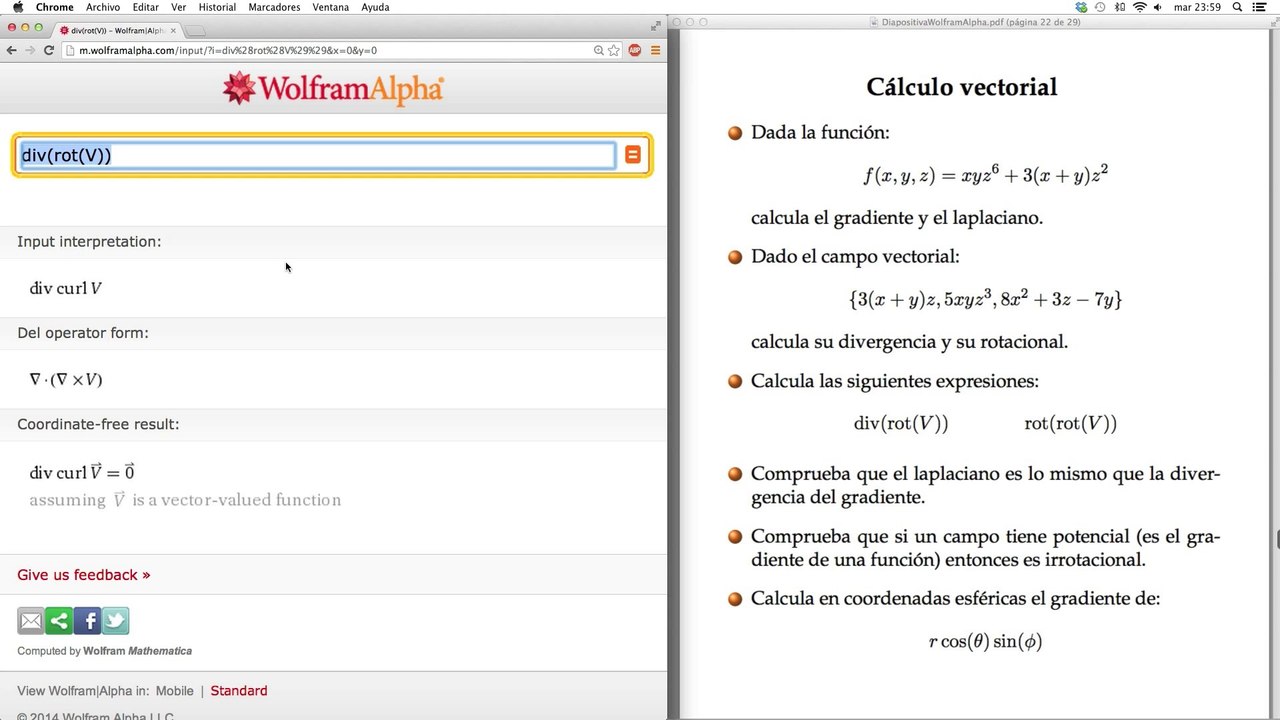Click the div(rot(V)) query input field
This screenshot has width=1280, height=720.
click(x=317, y=155)
